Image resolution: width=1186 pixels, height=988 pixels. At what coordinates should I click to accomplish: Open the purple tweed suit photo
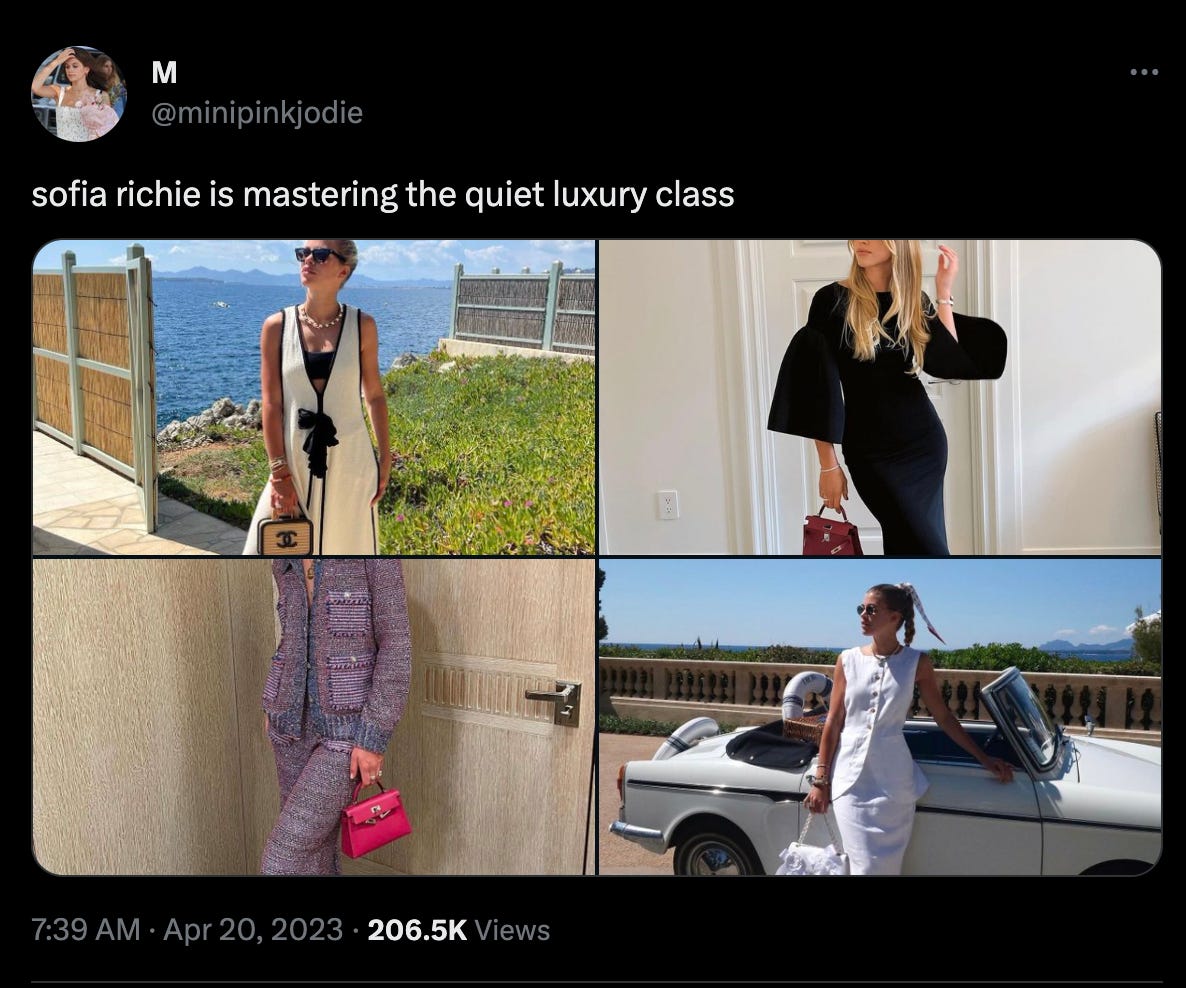[314, 716]
